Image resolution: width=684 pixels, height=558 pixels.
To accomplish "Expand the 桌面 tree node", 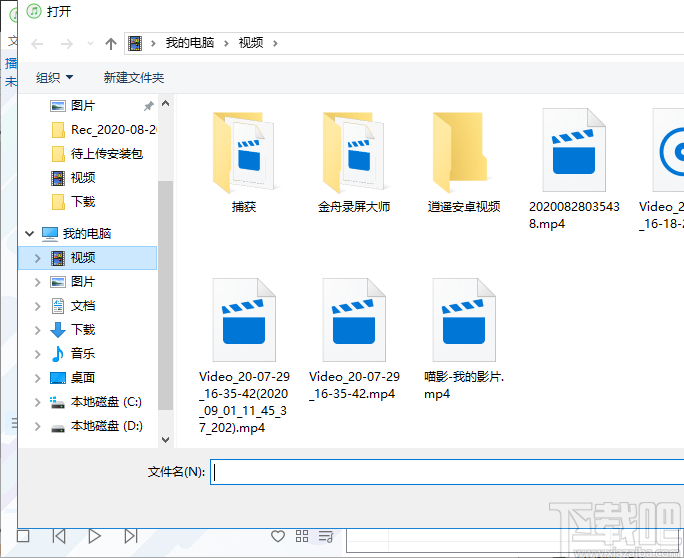I will (38, 378).
